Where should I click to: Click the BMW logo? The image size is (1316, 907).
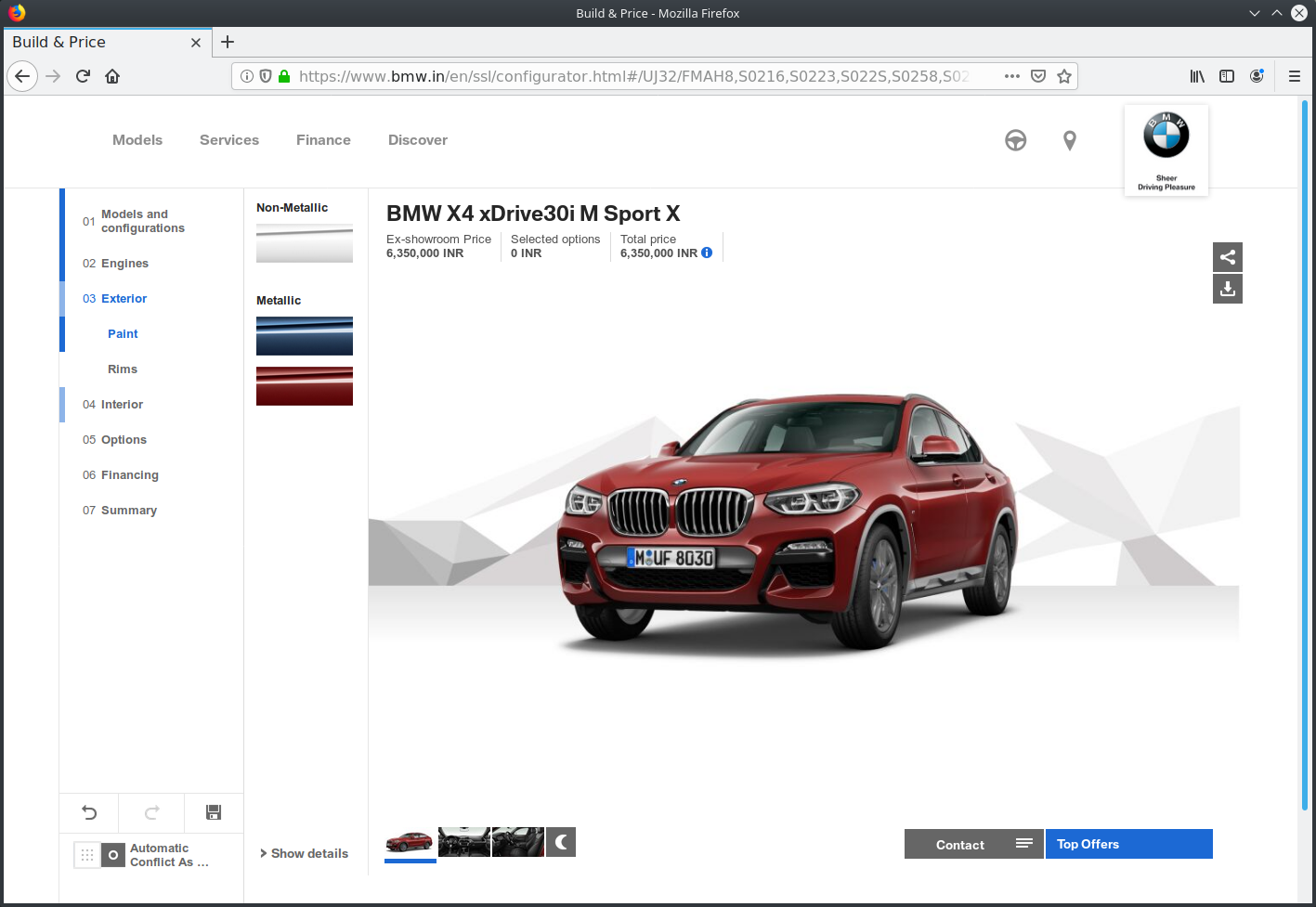tap(1166, 136)
